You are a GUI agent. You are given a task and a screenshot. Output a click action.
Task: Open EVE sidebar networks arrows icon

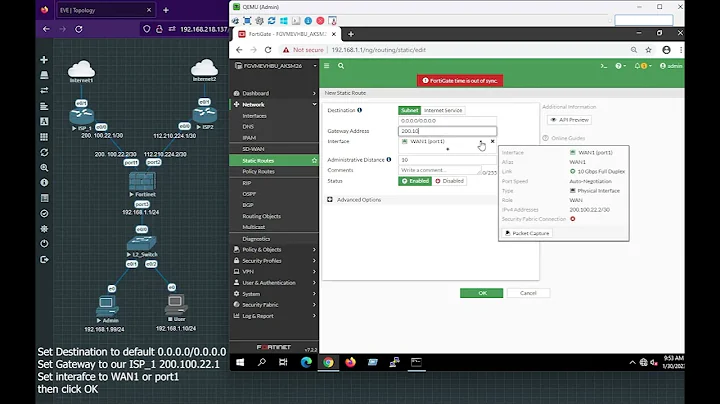pos(44,90)
